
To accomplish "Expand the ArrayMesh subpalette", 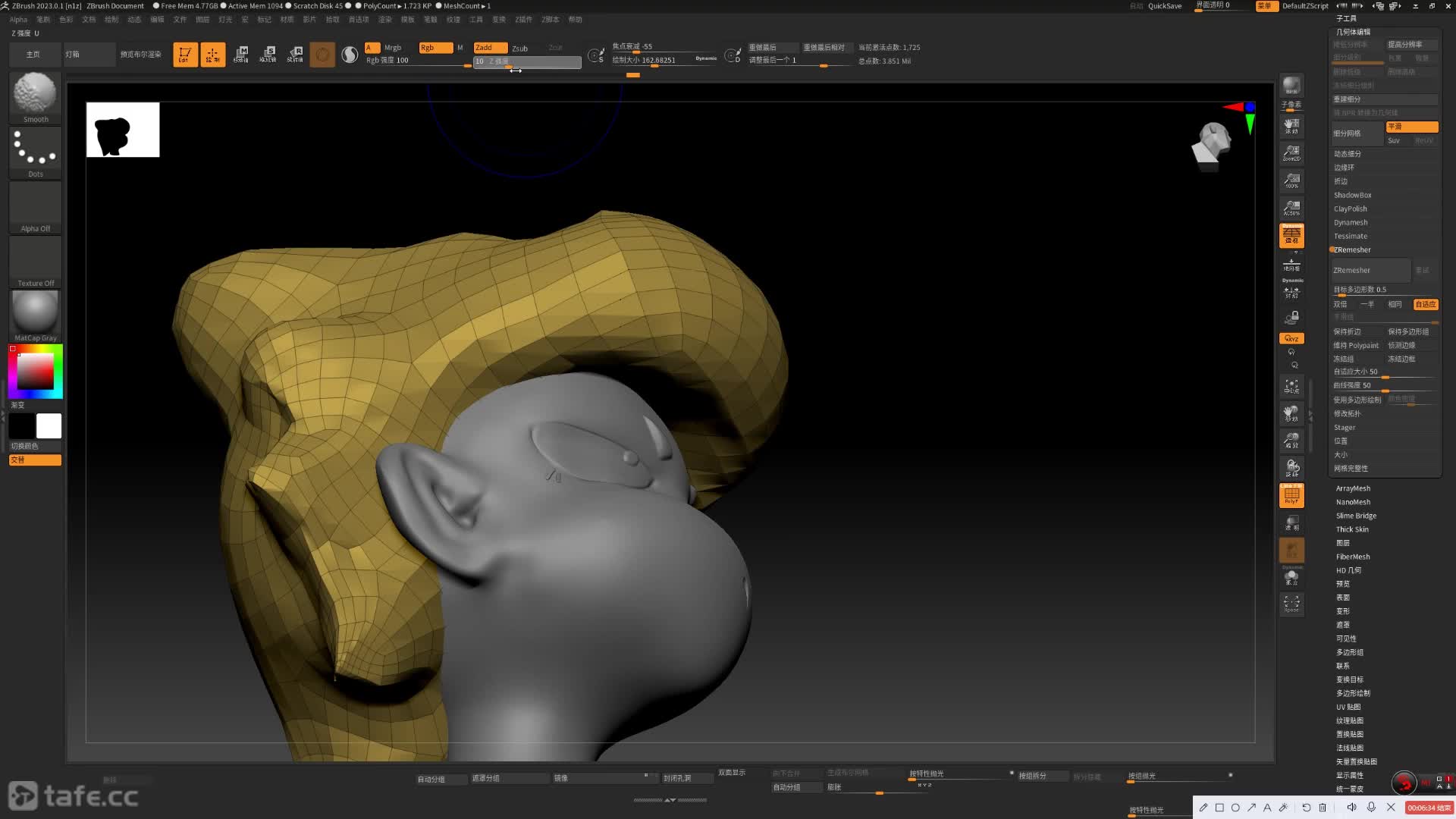I will [x=1353, y=489].
